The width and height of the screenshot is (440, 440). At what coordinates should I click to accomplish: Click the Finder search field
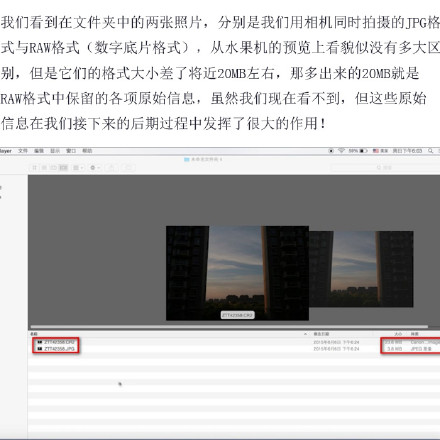[x=385, y=168]
